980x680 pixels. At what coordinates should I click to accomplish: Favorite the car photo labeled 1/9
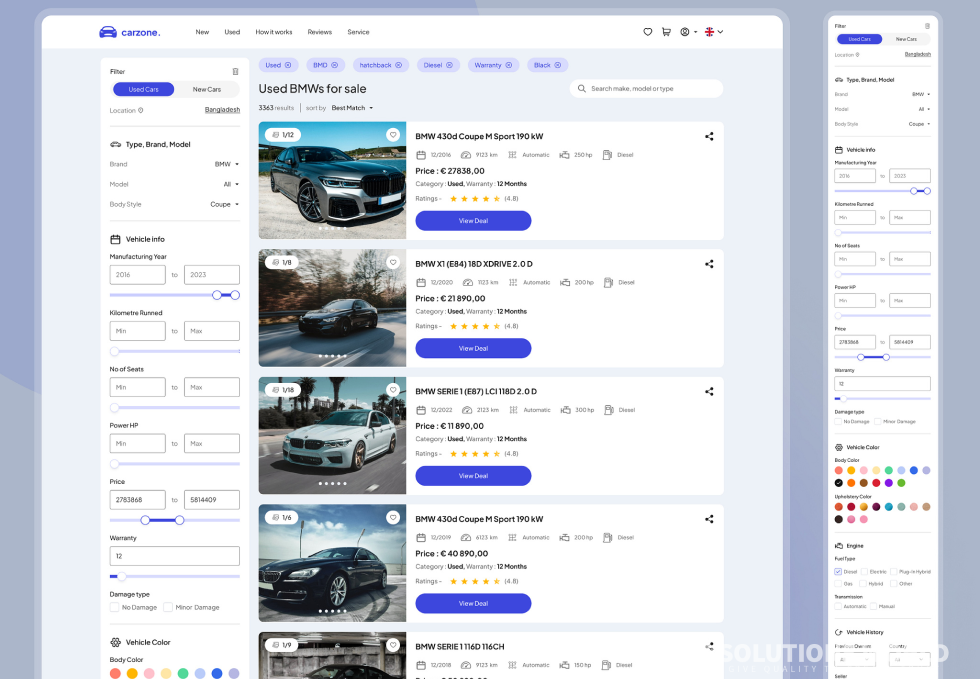[392, 644]
